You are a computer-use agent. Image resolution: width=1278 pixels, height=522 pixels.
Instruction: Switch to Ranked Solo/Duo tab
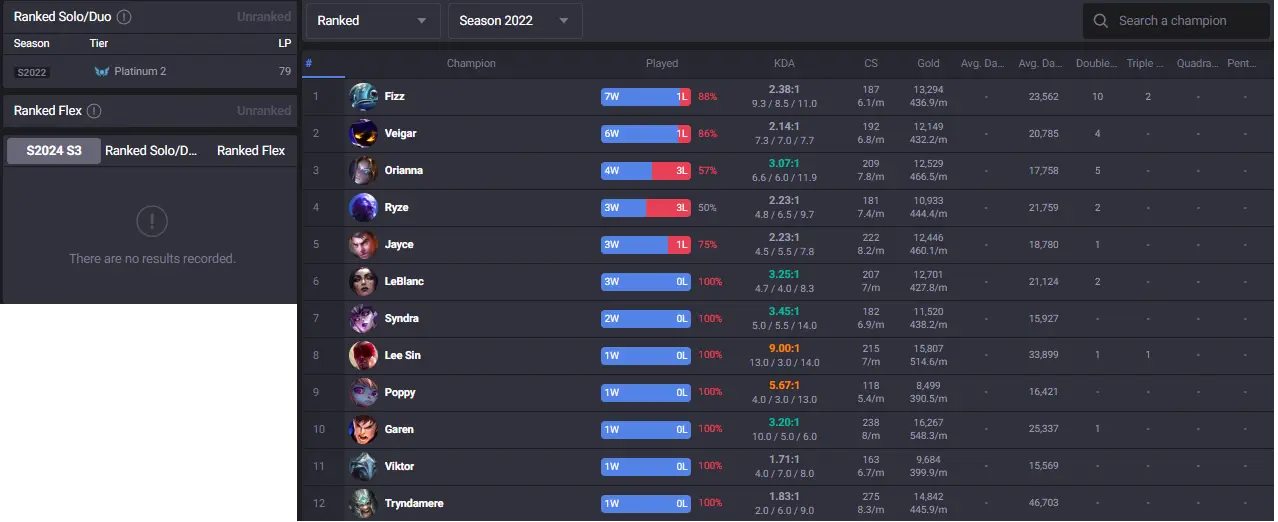pos(152,151)
